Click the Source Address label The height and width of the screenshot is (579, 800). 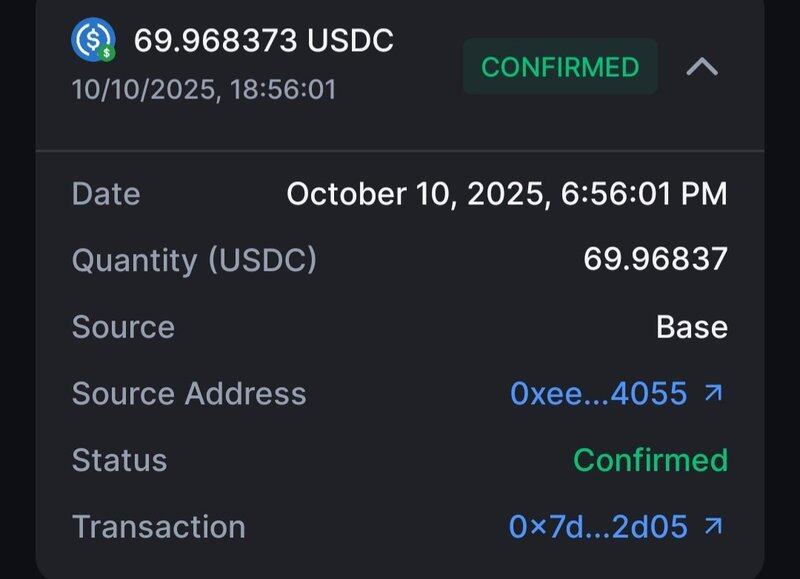(x=189, y=393)
